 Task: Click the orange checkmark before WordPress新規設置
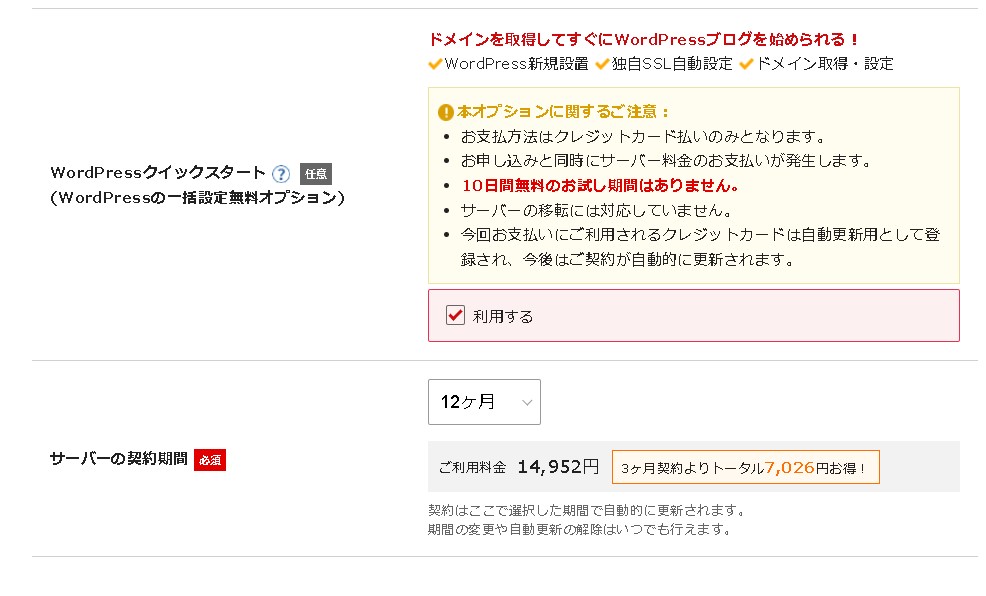tap(435, 64)
